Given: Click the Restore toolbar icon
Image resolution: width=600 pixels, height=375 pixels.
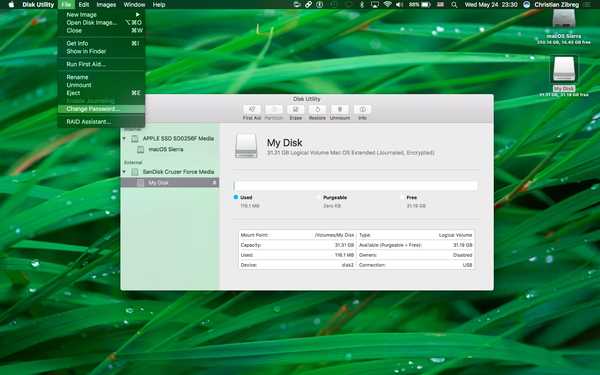Looking at the screenshot, I should pos(317,109).
